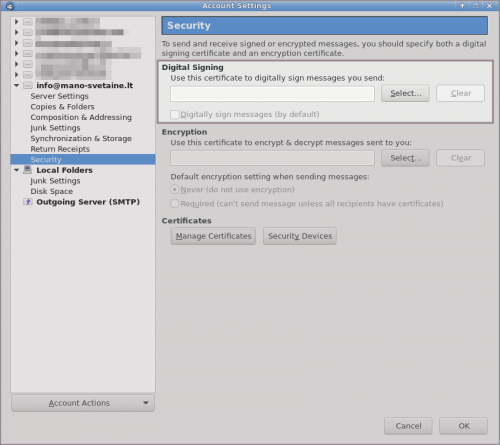Click Select for digital signing certificate
The image size is (500, 445).
click(x=405, y=93)
